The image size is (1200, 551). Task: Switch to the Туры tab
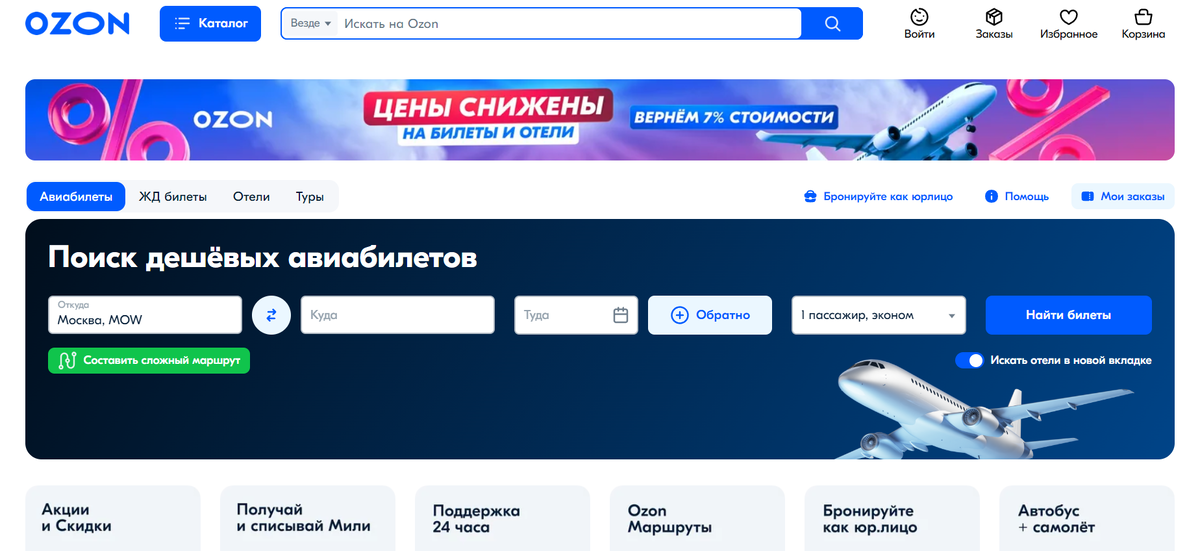coord(310,197)
